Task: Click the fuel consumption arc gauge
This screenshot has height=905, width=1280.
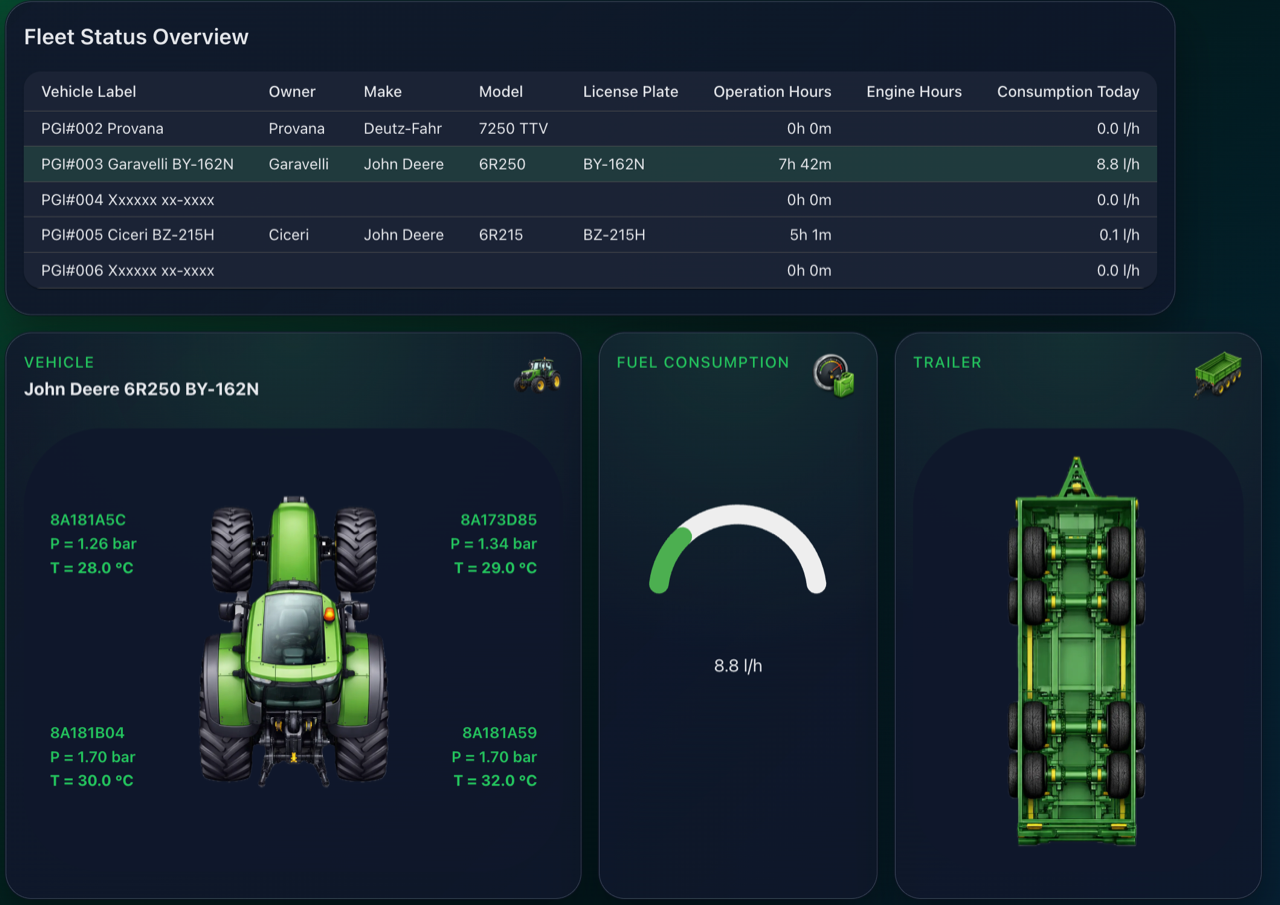Action: 738,550
